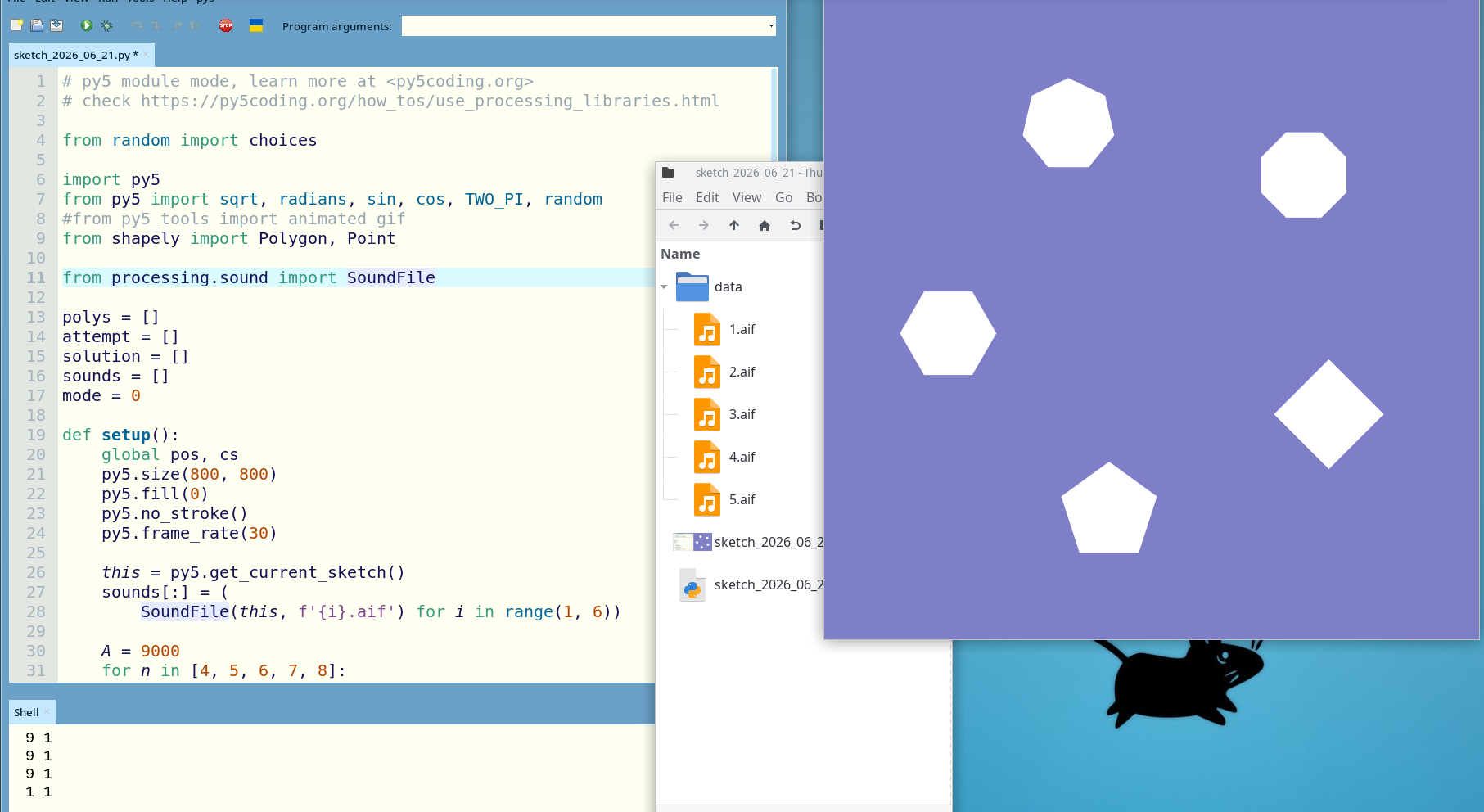Select the 4.aif audio file

click(x=707, y=457)
